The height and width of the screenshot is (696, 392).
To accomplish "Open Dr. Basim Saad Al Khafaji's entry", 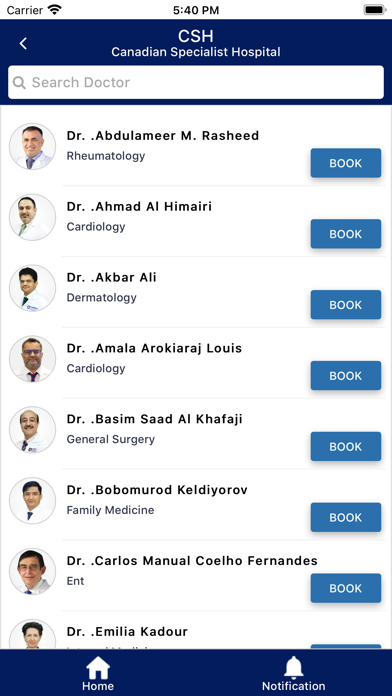I will click(196, 434).
